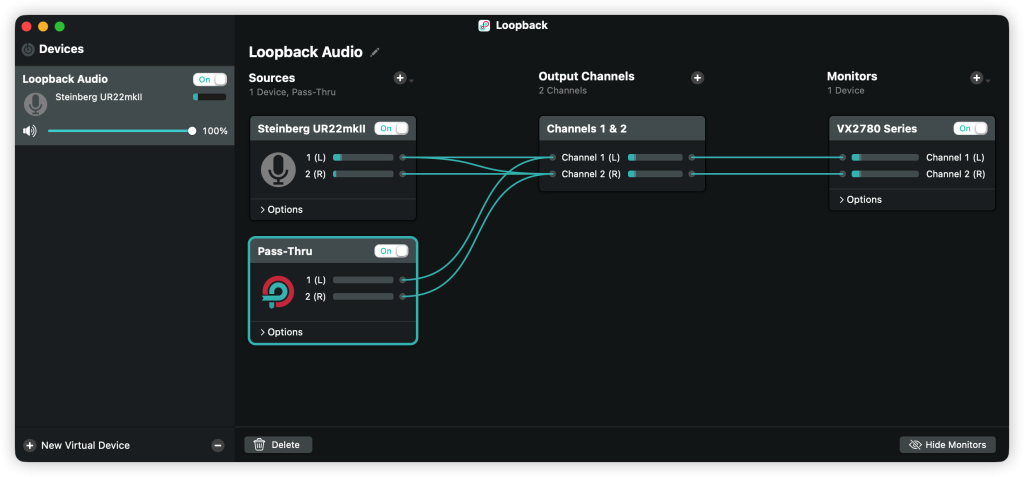Image resolution: width=1024 pixels, height=477 pixels.
Task: Toggle the Loopback Audio device On switch
Action: pos(210,79)
